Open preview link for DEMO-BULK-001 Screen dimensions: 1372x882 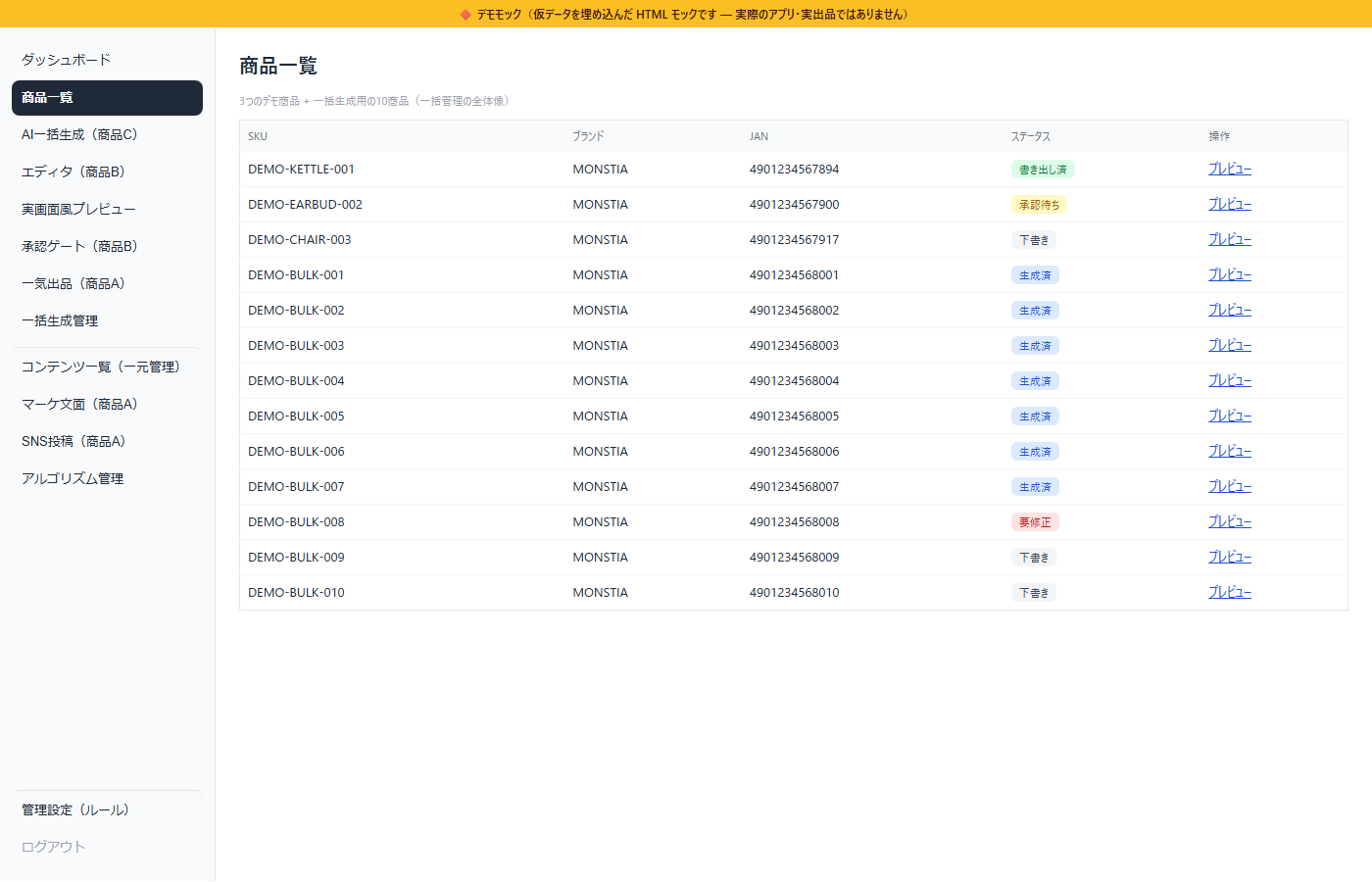[1230, 274]
